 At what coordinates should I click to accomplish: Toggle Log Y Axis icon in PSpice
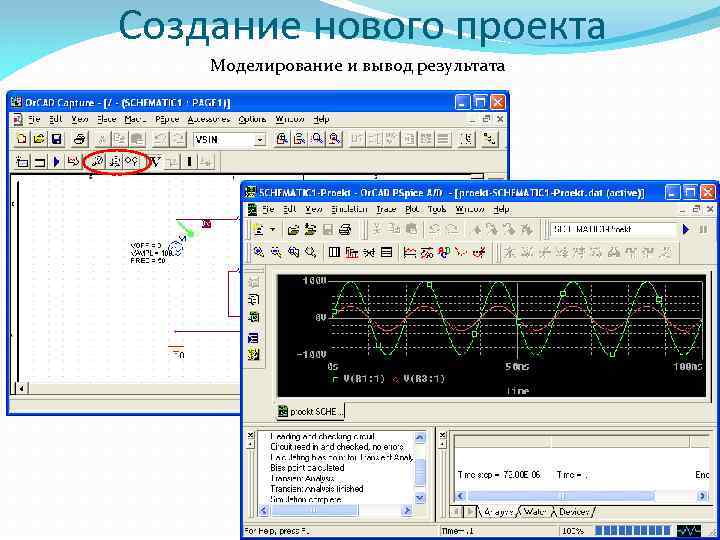387,252
